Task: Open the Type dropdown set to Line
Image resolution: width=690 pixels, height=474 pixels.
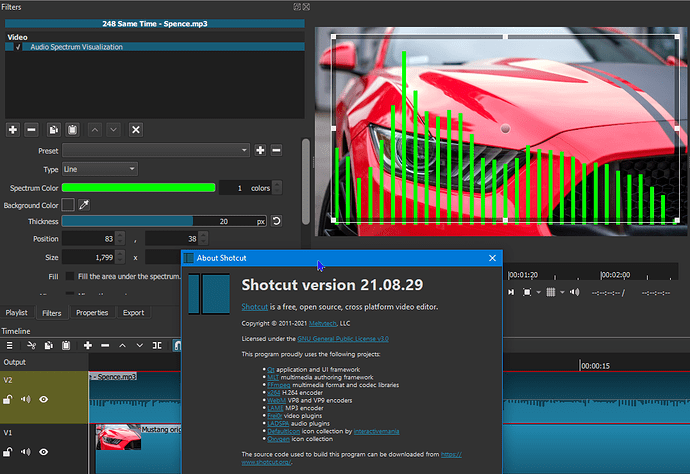Action: click(99, 169)
